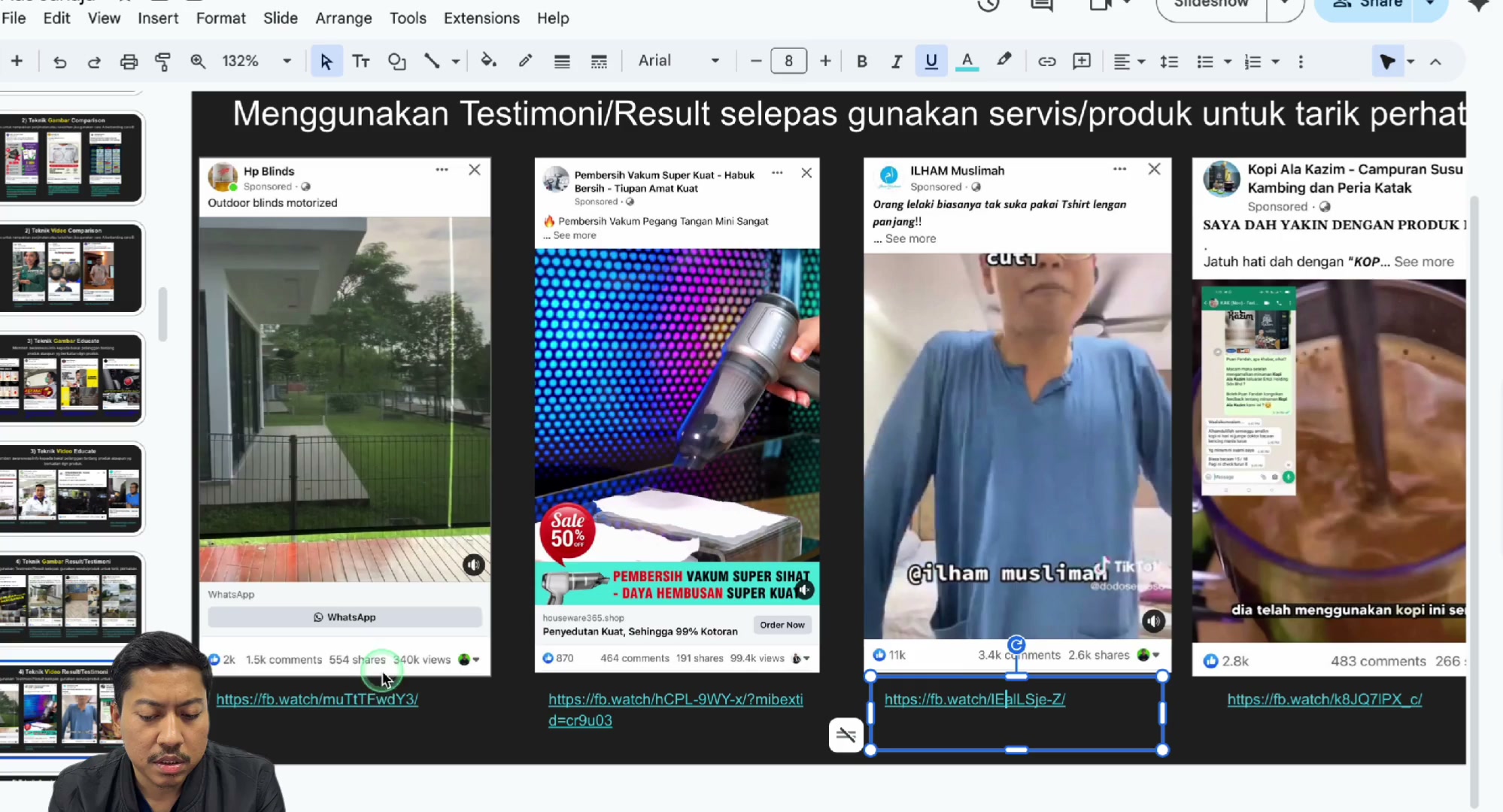Viewport: 1503px width, 812px height.
Task: Open Line and paragraph spacing
Action: click(1169, 62)
